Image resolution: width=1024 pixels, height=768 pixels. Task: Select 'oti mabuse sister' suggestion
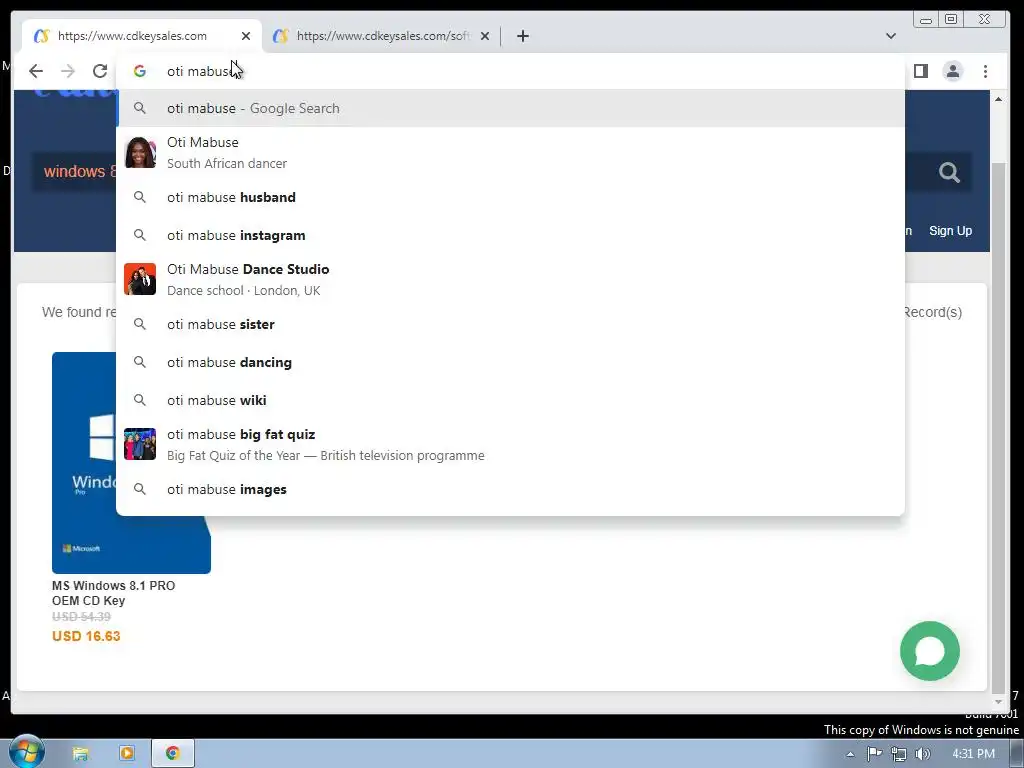tap(511, 324)
